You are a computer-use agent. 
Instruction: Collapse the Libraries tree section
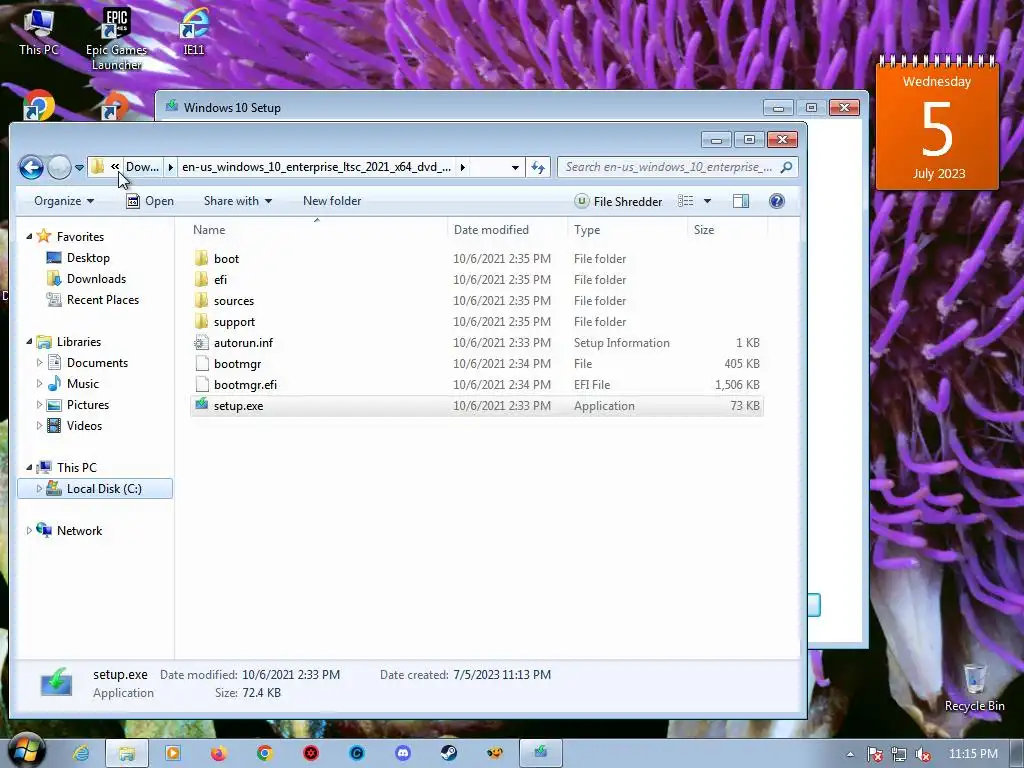tap(29, 342)
